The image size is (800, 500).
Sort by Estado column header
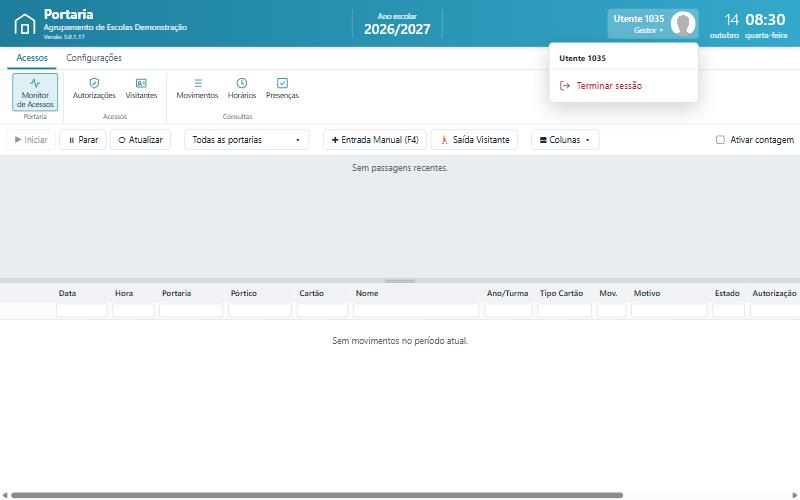tap(727, 293)
